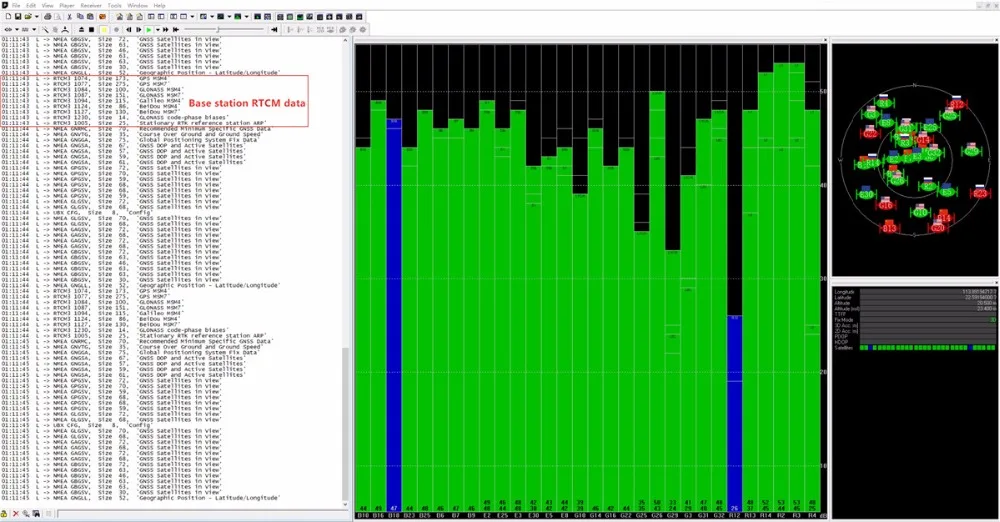
Task: Click the first docking window layout icon
Action: [151, 17]
